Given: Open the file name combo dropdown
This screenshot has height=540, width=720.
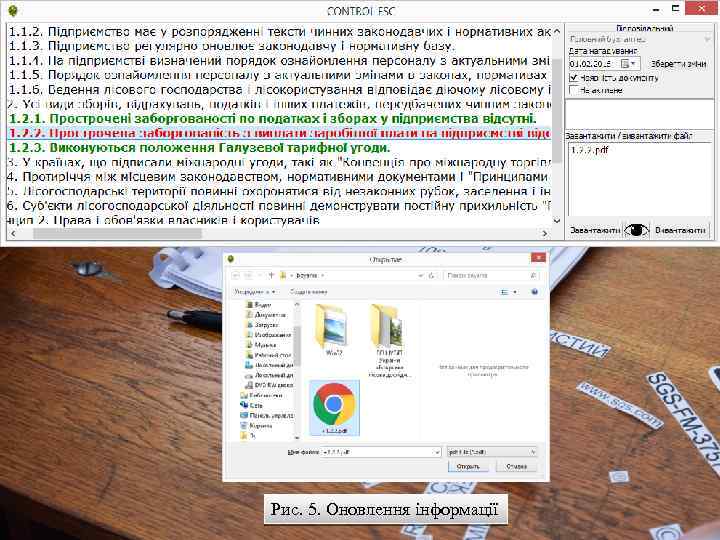Looking at the screenshot, I should pos(436,452).
